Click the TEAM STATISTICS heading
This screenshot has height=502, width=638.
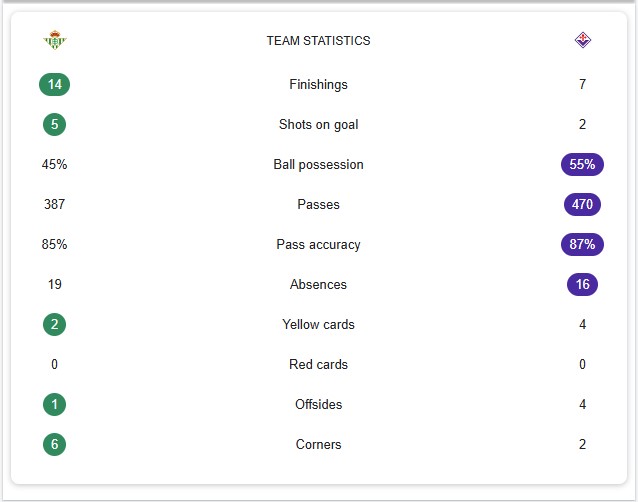[319, 41]
